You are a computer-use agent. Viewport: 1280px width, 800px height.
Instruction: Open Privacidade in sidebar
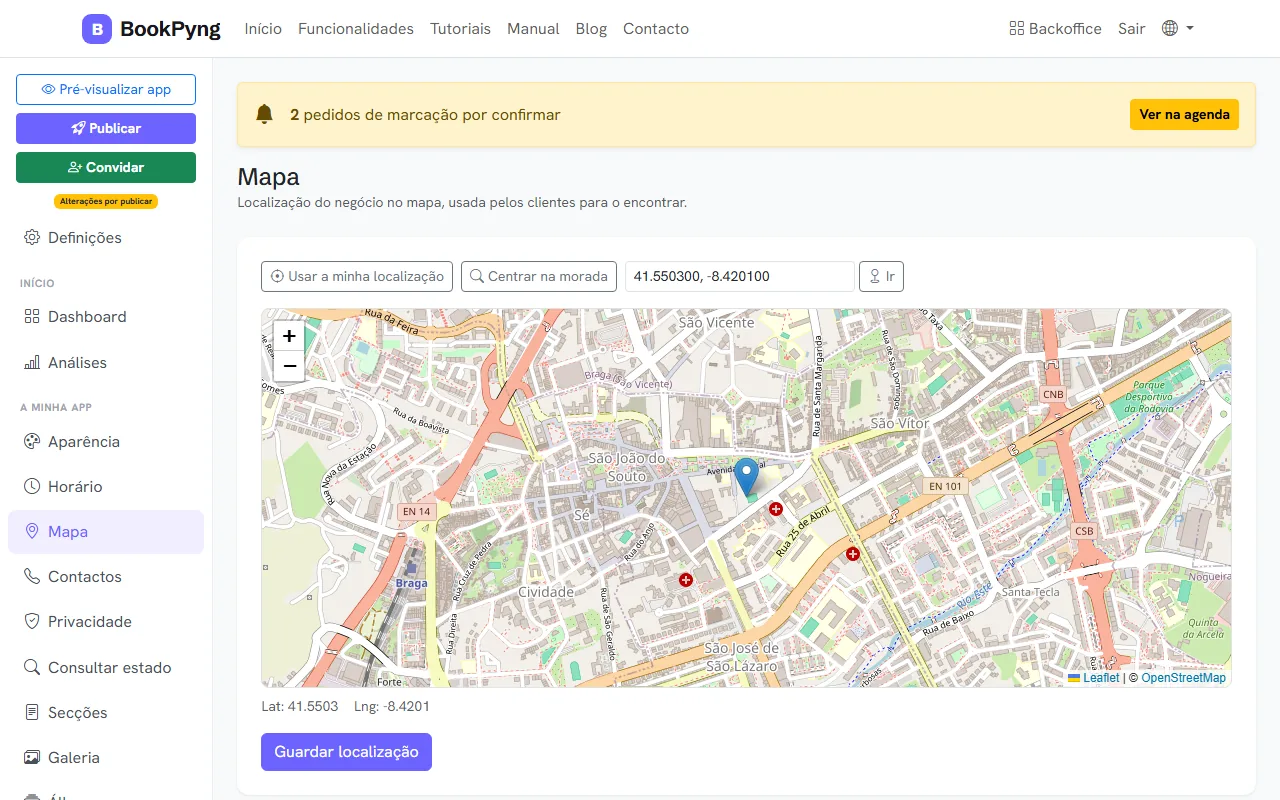point(106,622)
